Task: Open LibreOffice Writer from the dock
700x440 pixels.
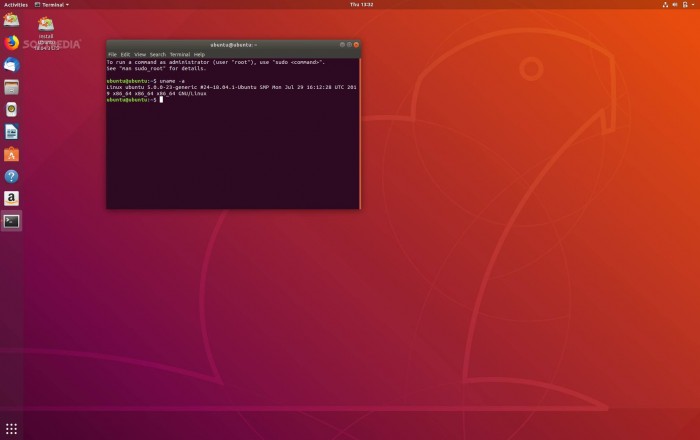Action: [x=11, y=132]
